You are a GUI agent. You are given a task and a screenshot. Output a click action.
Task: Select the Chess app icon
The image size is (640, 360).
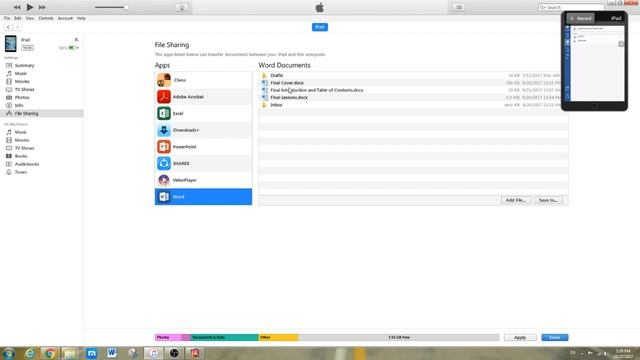point(164,80)
